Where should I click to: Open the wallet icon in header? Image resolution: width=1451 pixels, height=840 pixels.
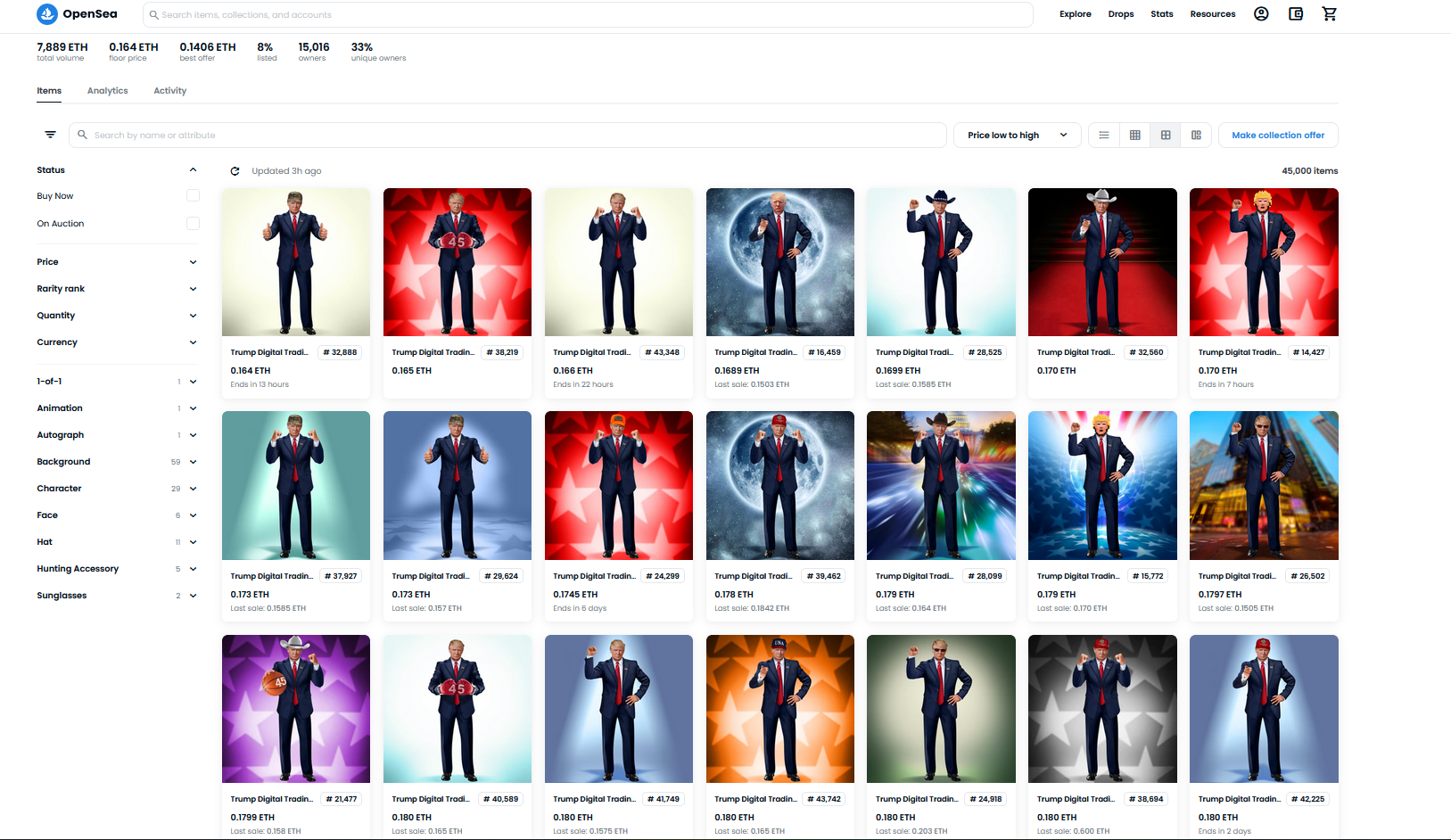[1296, 14]
